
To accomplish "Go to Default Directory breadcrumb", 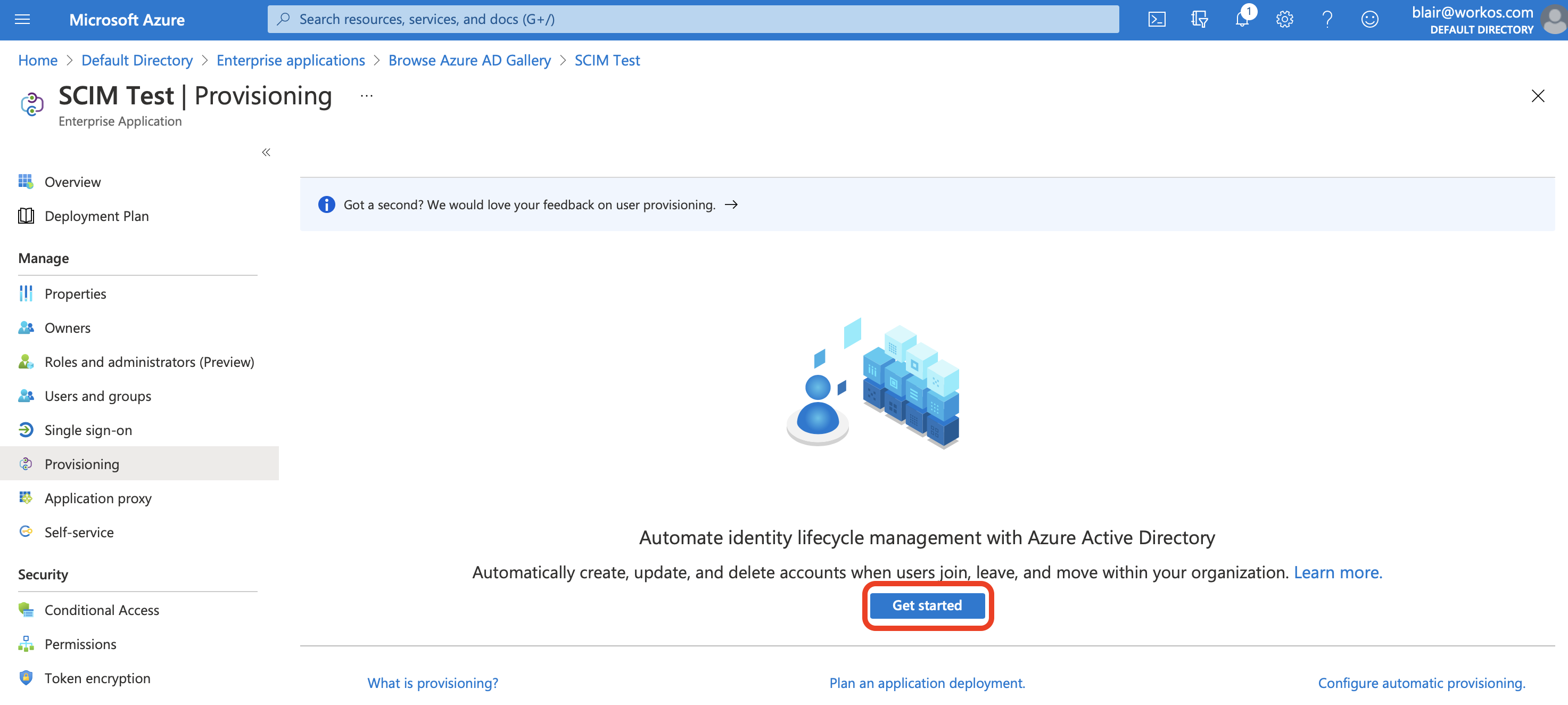I will 137,60.
